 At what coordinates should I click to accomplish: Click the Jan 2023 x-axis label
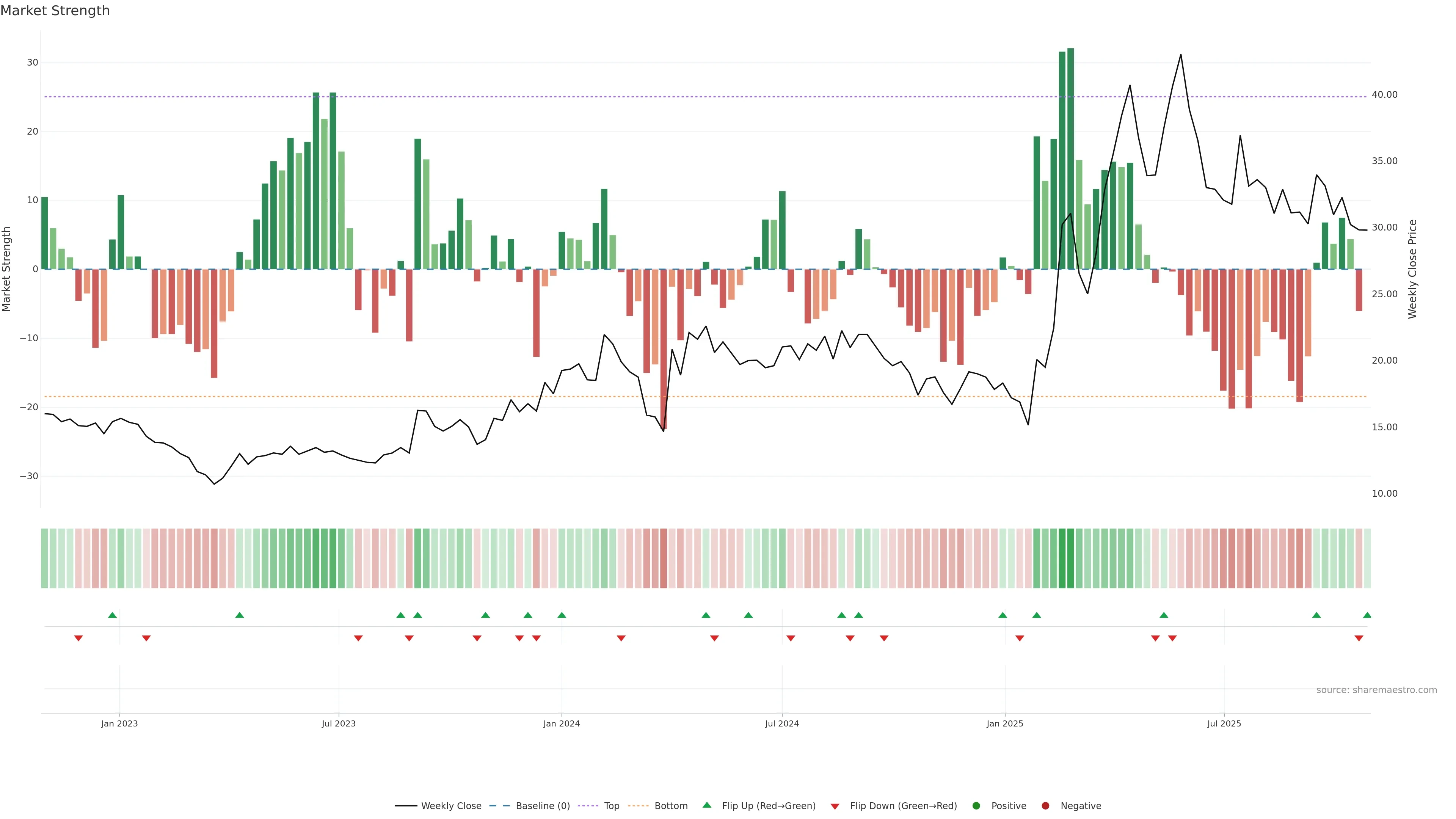pyautogui.click(x=119, y=723)
